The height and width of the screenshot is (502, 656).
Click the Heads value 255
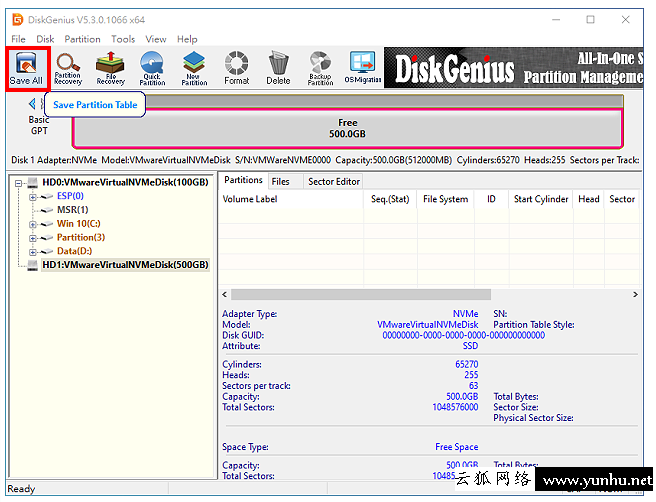click(x=471, y=375)
